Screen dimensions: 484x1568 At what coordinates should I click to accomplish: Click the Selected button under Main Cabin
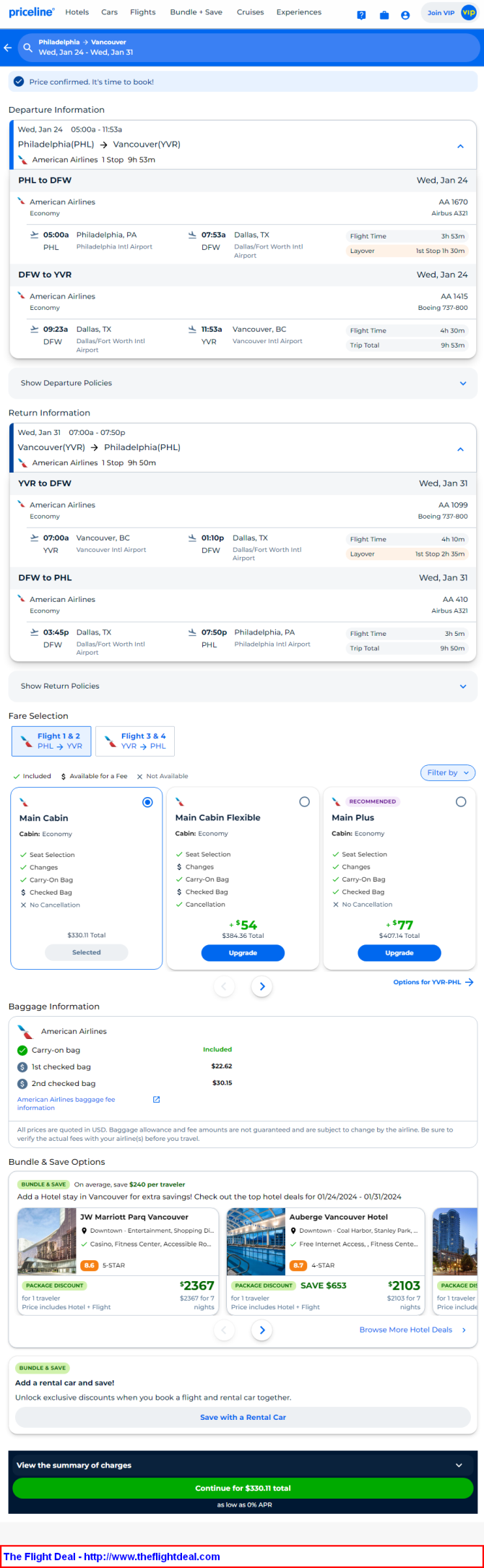tap(87, 952)
